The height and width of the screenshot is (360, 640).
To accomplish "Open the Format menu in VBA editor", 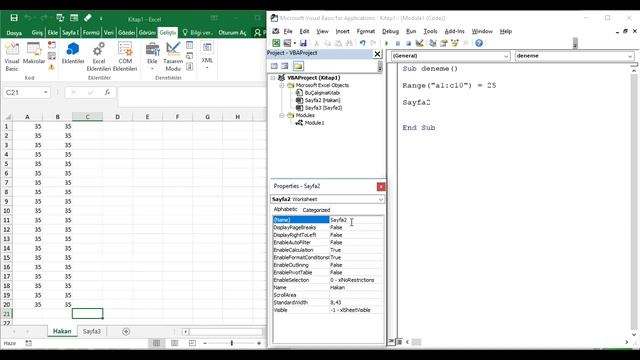I will 365,31.
